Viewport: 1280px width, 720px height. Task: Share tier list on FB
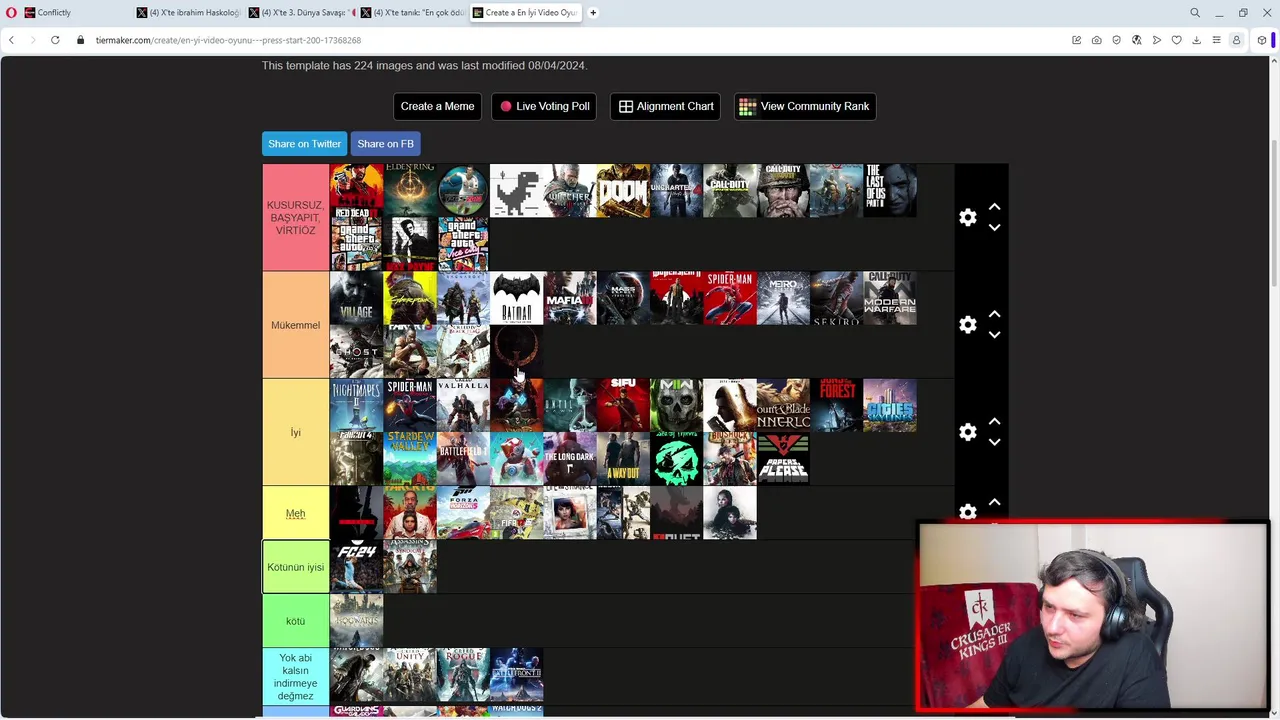click(385, 144)
